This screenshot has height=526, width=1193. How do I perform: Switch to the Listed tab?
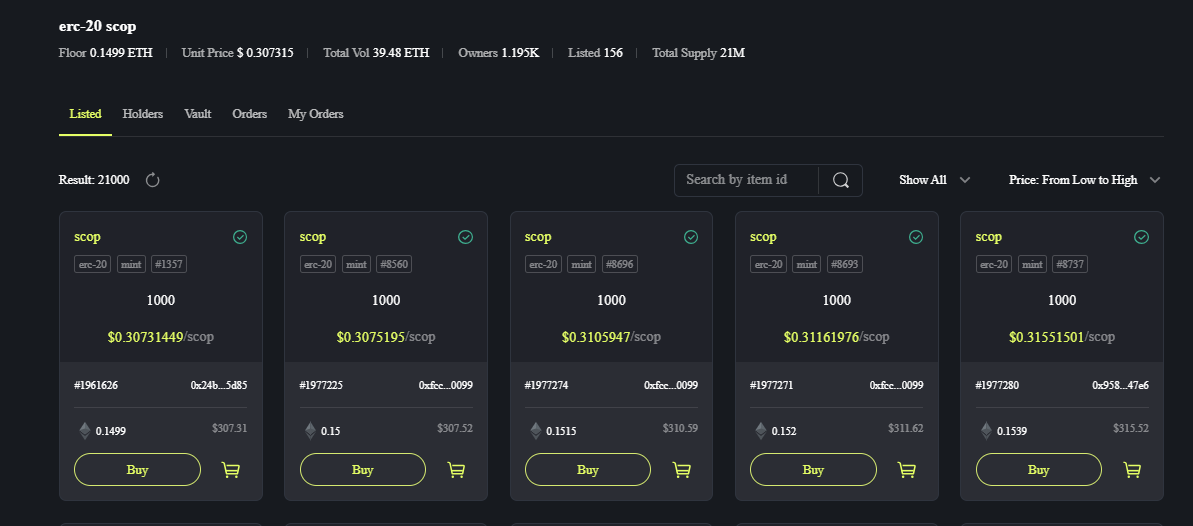click(85, 114)
